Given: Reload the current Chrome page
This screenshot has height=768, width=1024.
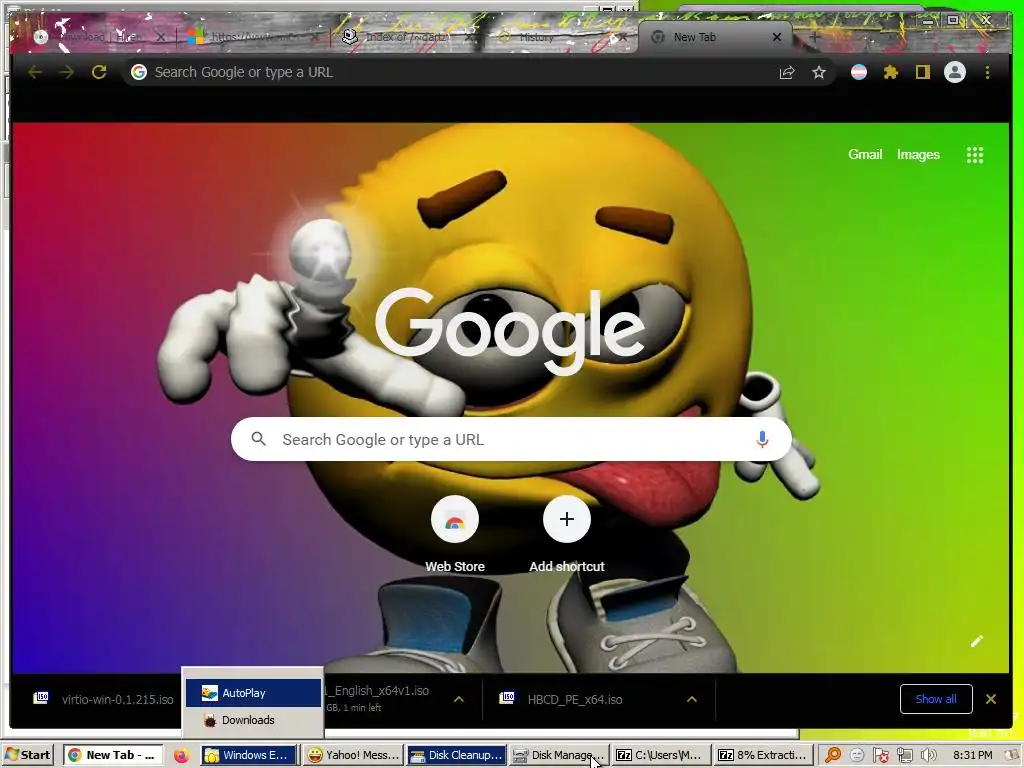Looking at the screenshot, I should point(99,72).
